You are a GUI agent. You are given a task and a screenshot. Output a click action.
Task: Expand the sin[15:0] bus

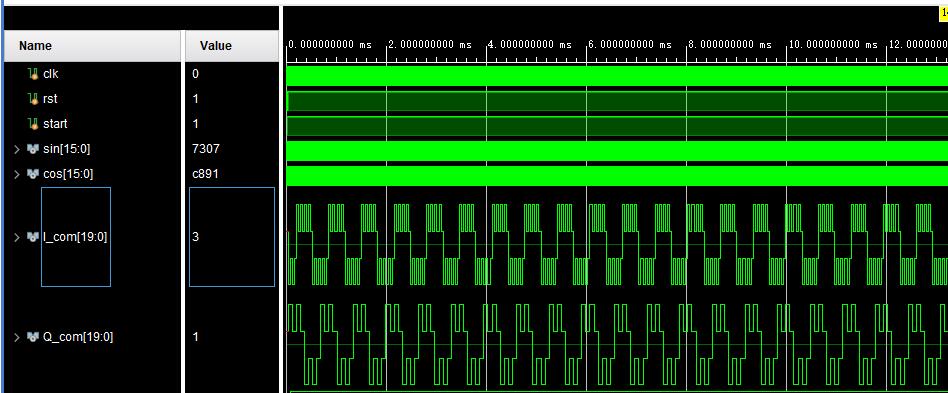point(17,149)
